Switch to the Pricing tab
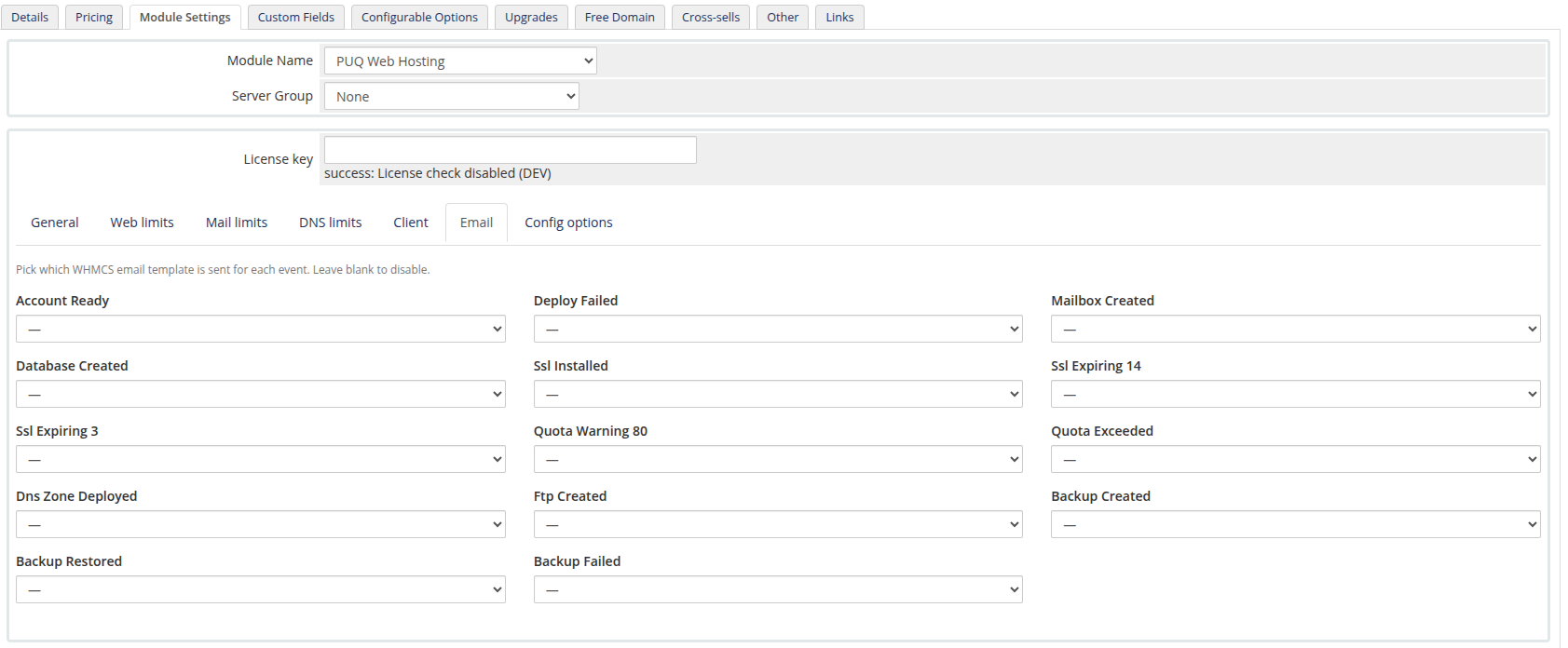The image size is (1568, 648). click(94, 17)
